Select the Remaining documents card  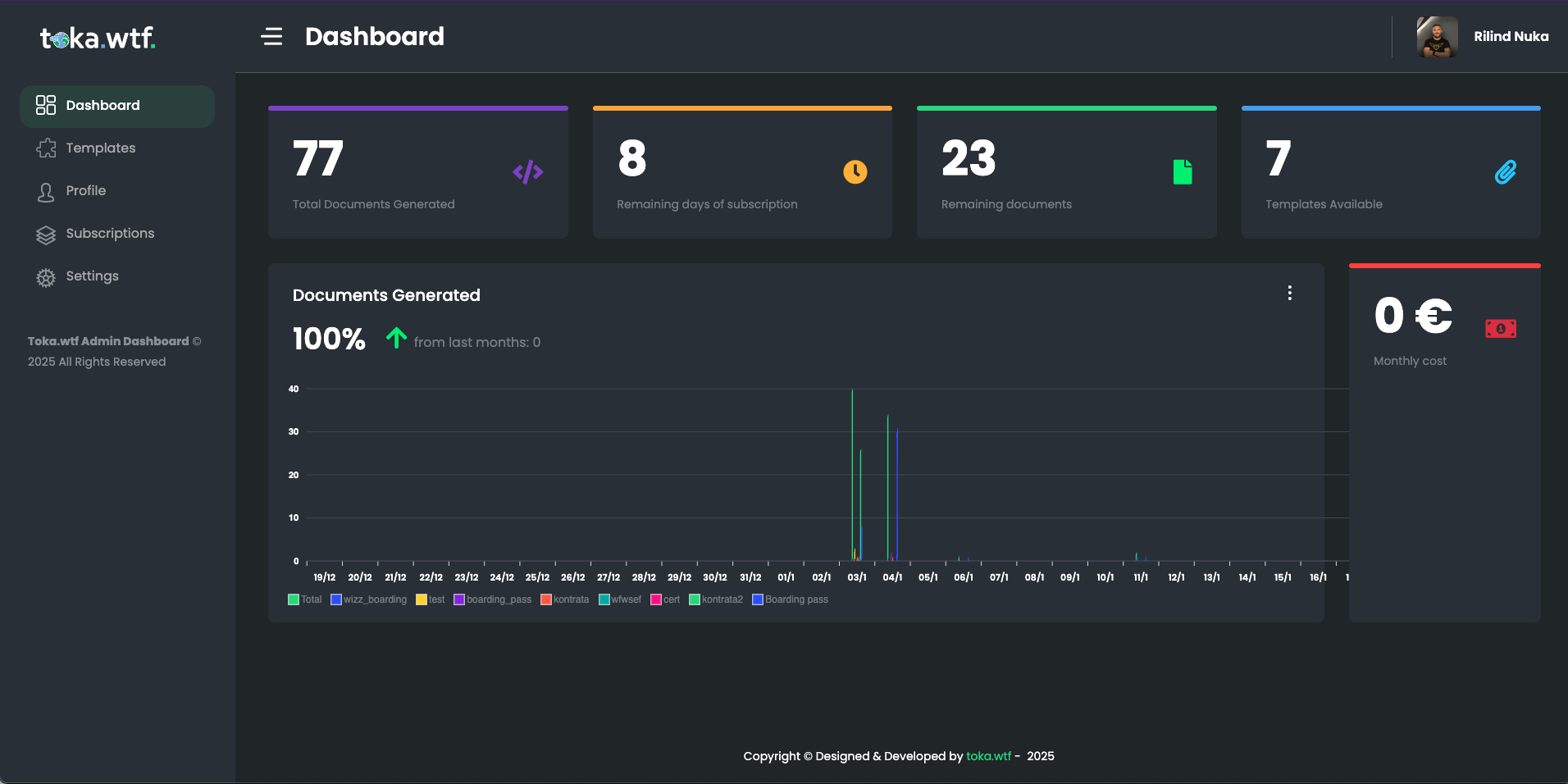coord(1067,172)
